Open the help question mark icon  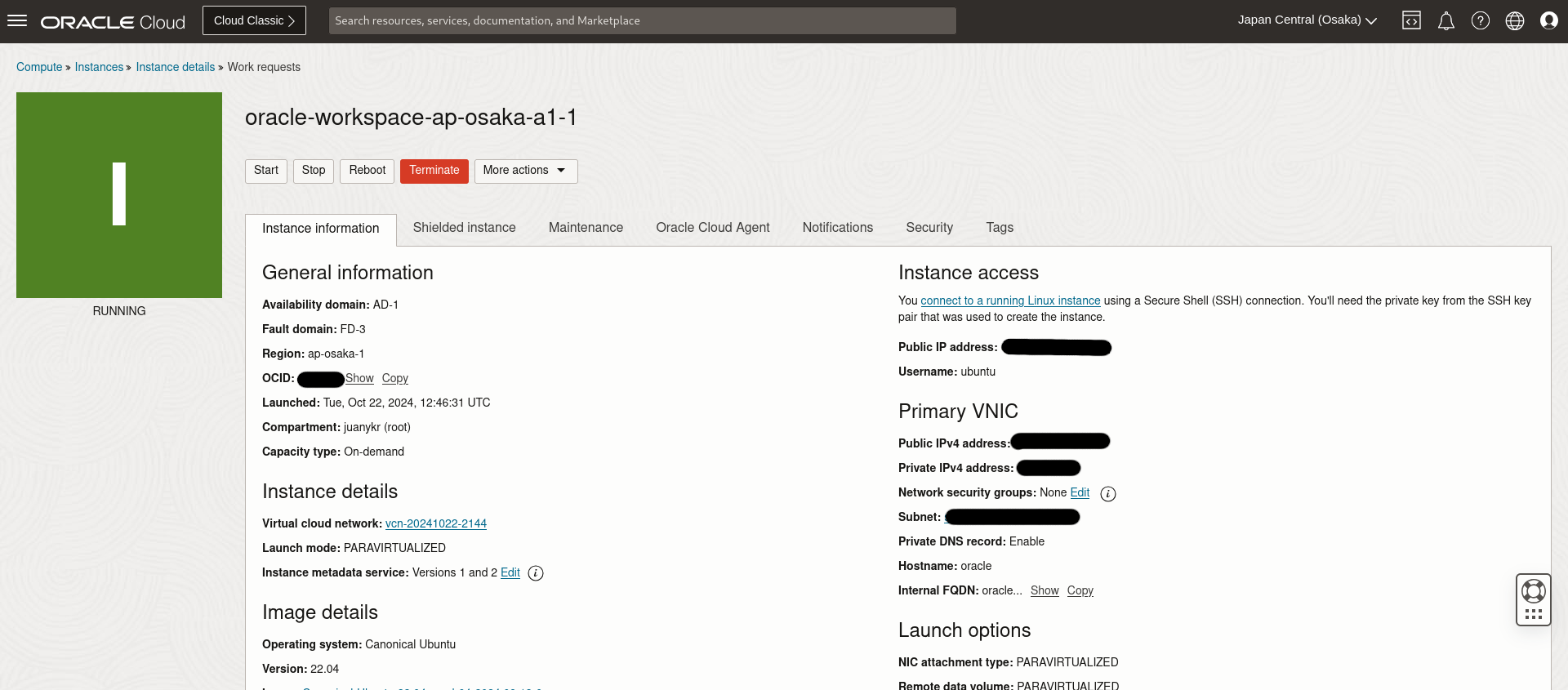(x=1481, y=20)
